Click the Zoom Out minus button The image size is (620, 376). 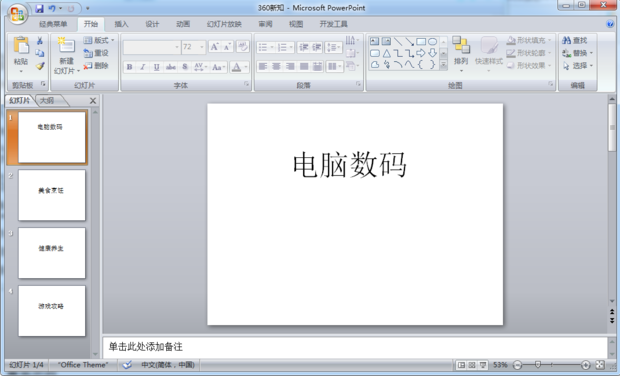[518, 365]
